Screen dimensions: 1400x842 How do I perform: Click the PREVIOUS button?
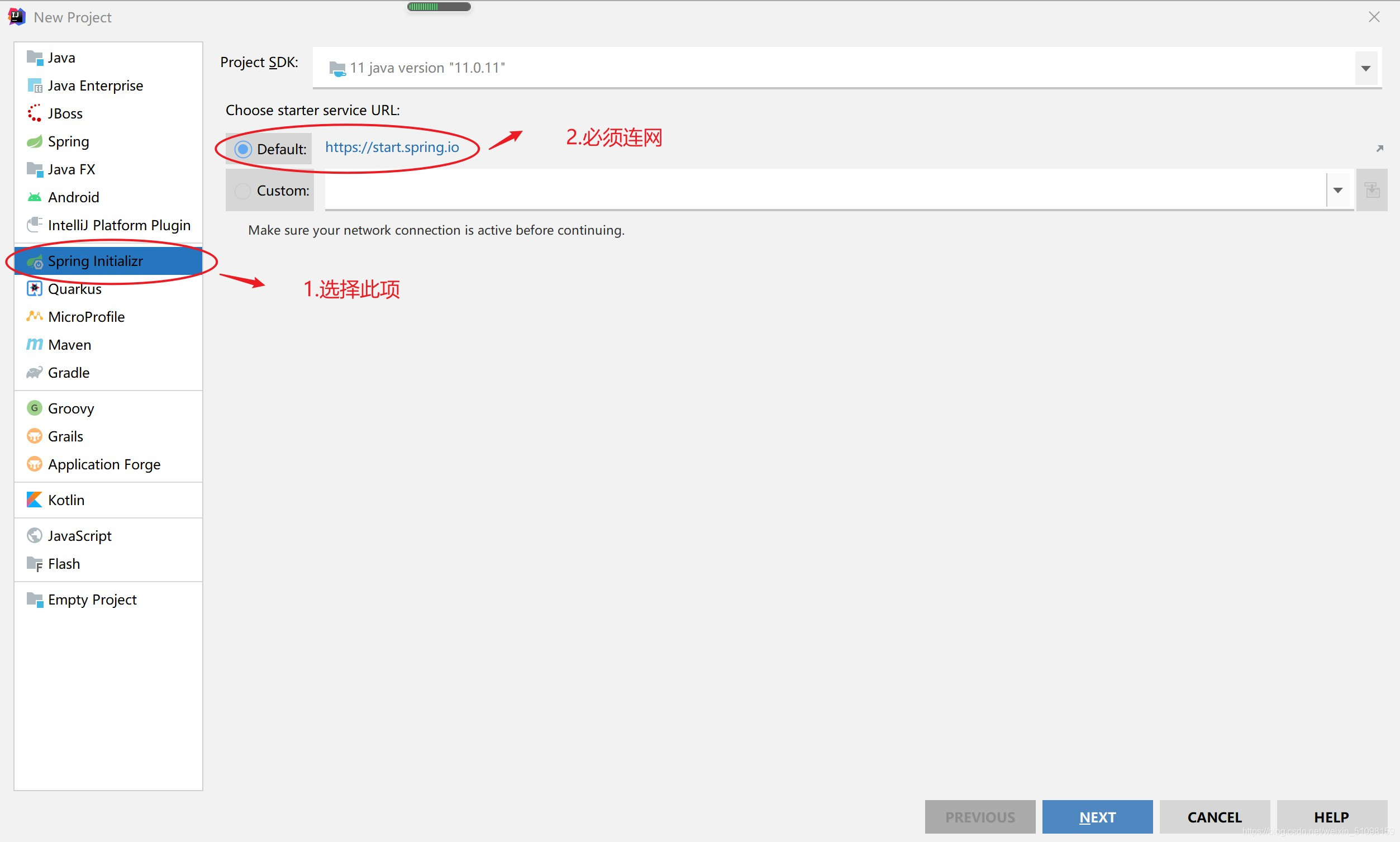(x=980, y=817)
